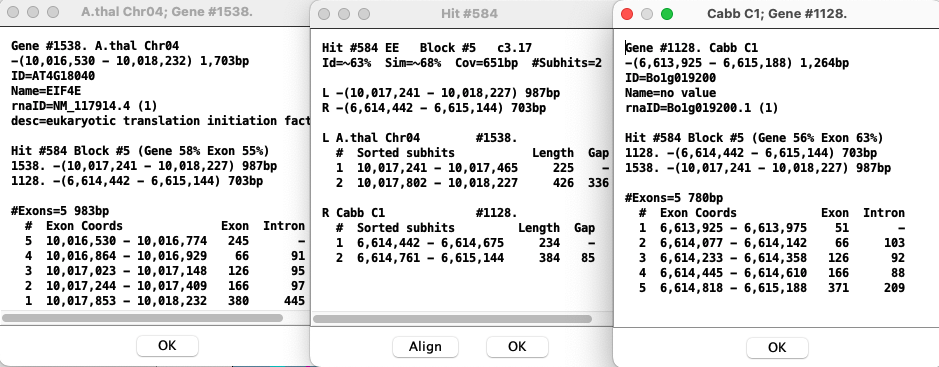Zoom the Hit #584 window
The width and height of the screenshot is (939, 367).
[x=364, y=14]
